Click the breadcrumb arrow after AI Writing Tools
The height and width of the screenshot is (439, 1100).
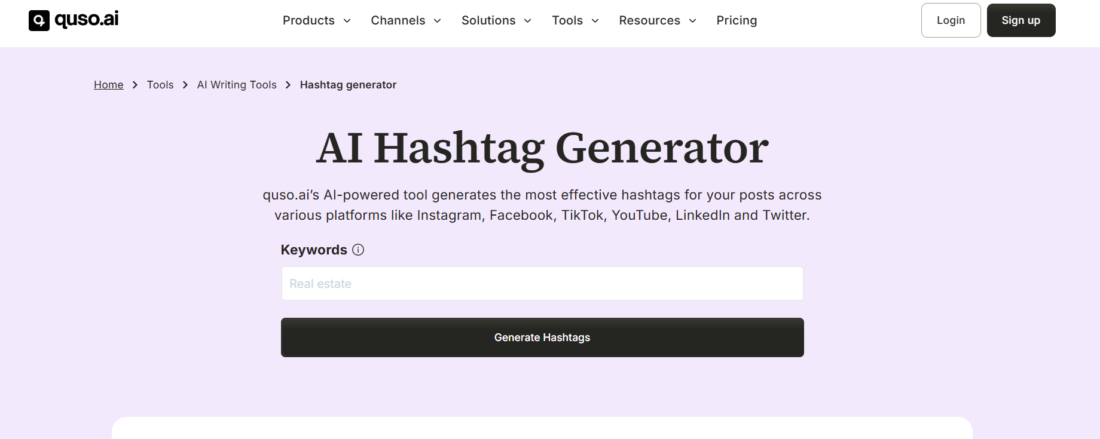288,85
